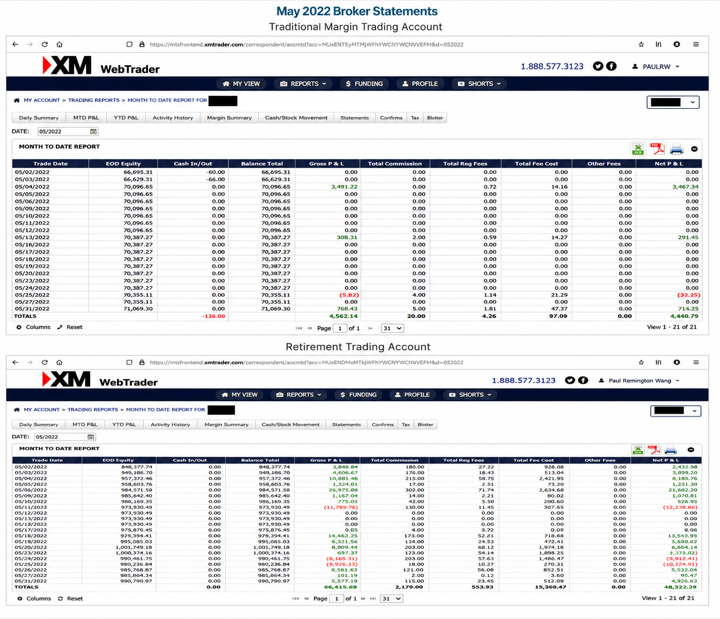Viewport: 720px width, 619px height.
Task: Open Facebook icon in top header
Action: click(x=611, y=66)
